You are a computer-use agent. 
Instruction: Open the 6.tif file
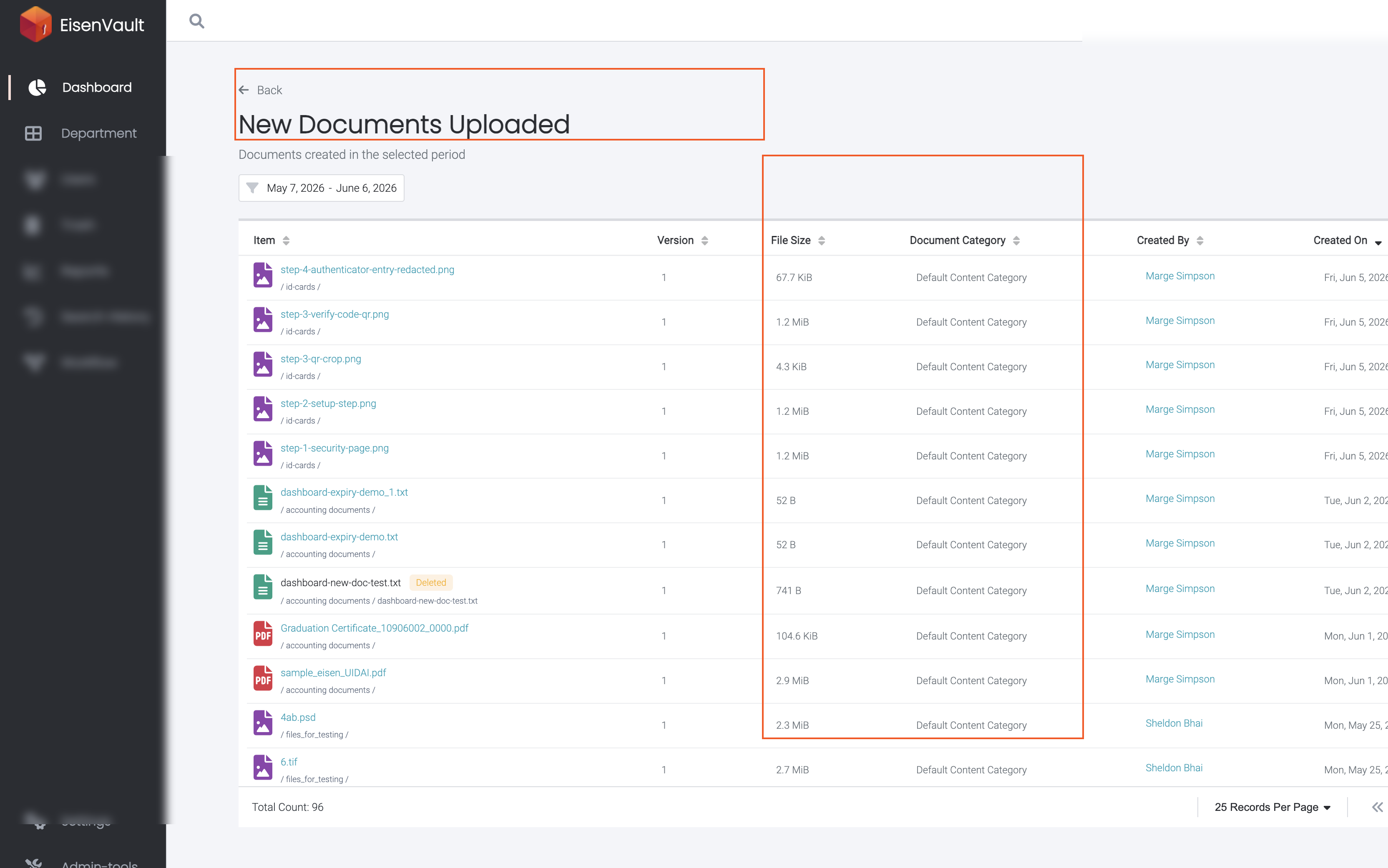pyautogui.click(x=289, y=762)
